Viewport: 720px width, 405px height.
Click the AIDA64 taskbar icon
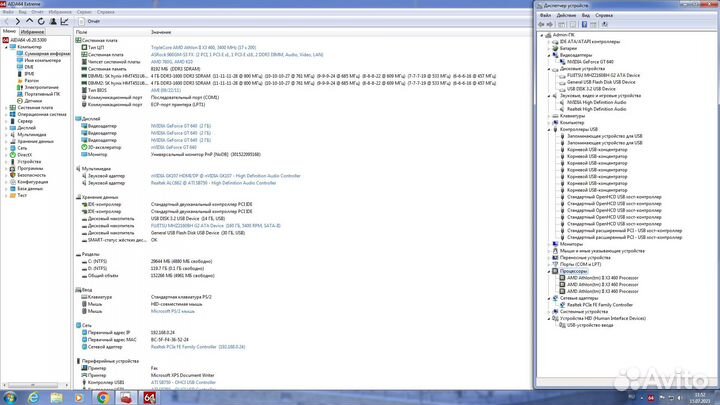coord(150,398)
